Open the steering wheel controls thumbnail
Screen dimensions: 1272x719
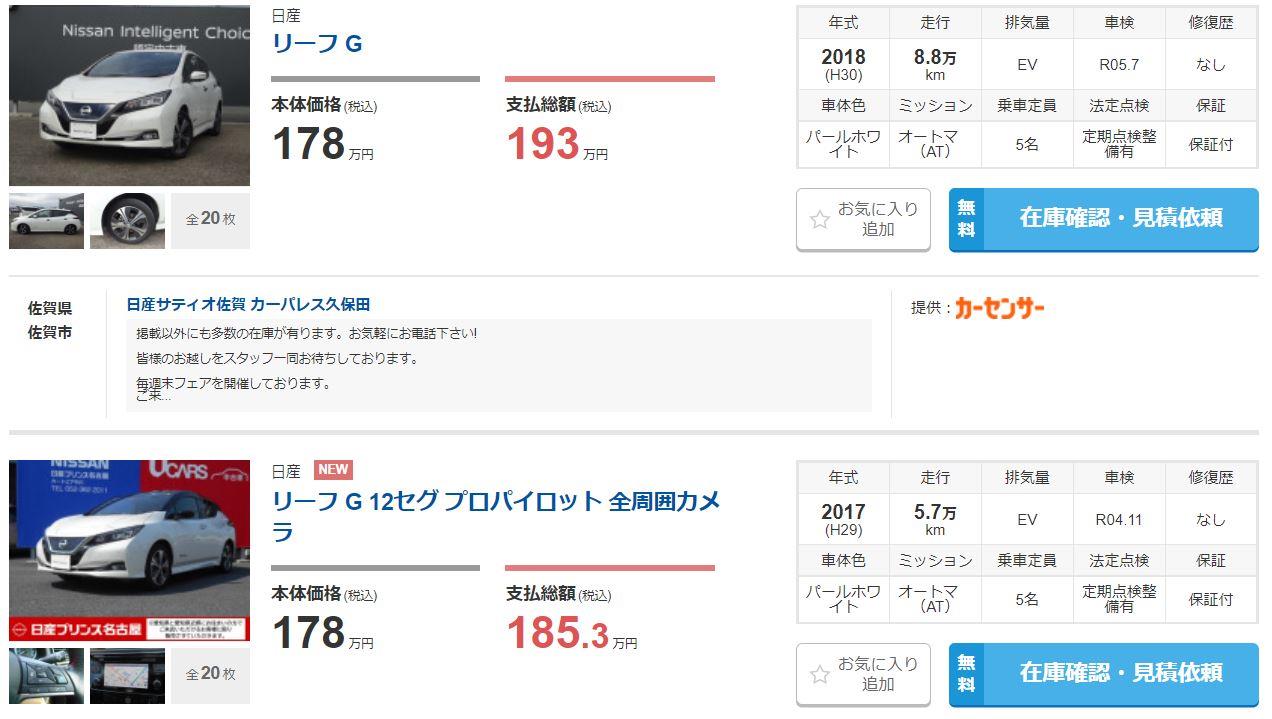point(47,676)
